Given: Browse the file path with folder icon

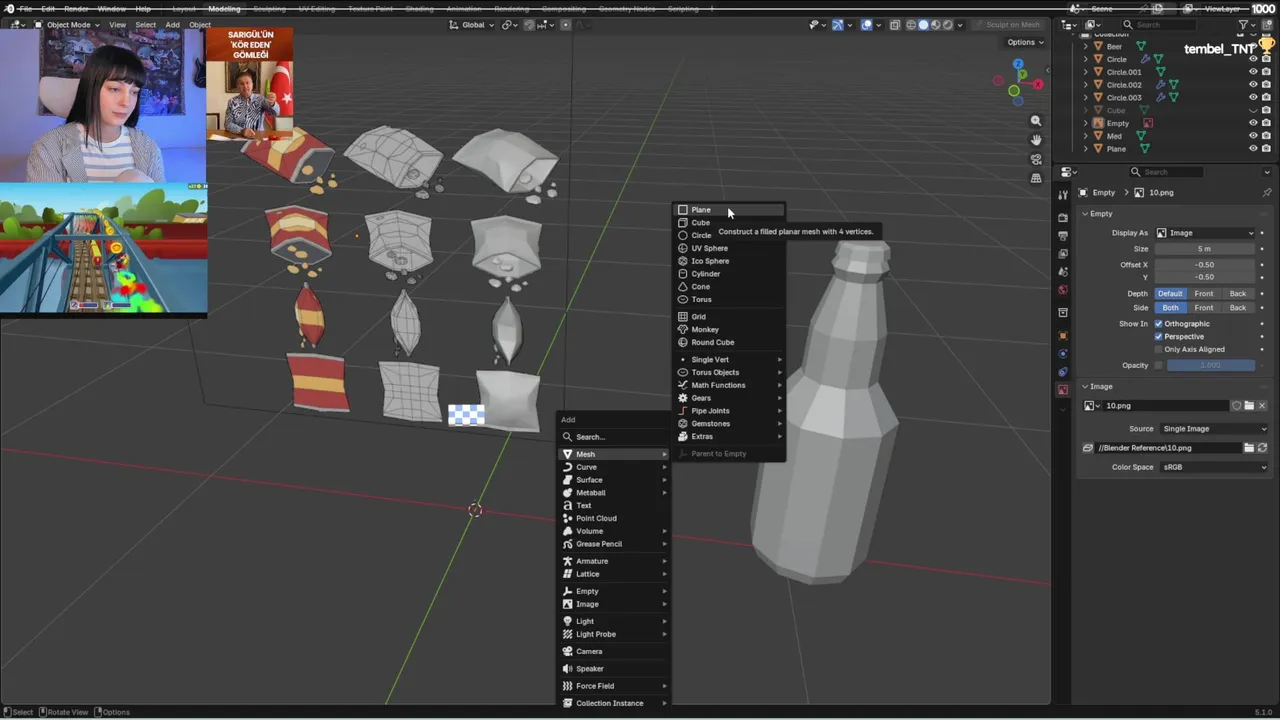Looking at the screenshot, I should click(x=1249, y=448).
